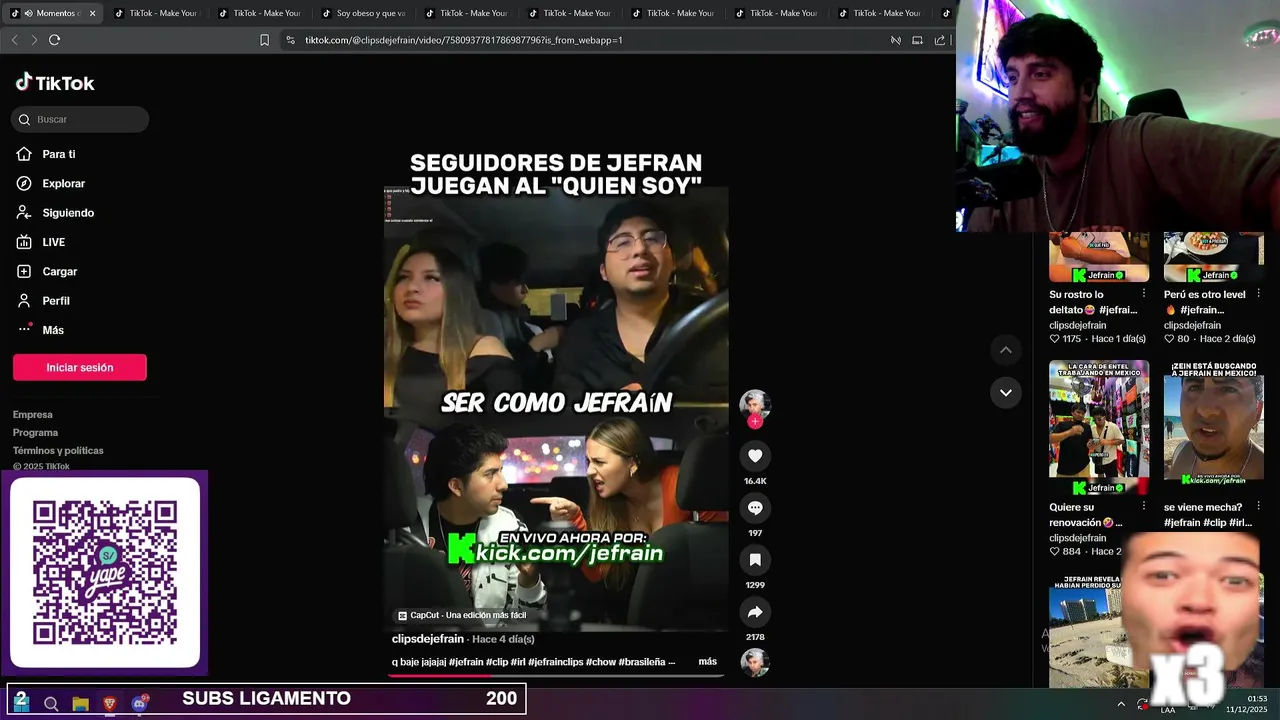Open 'Quiere su renovación' video thumbnail
Viewport: 1280px width, 720px height.
[x=1099, y=427]
